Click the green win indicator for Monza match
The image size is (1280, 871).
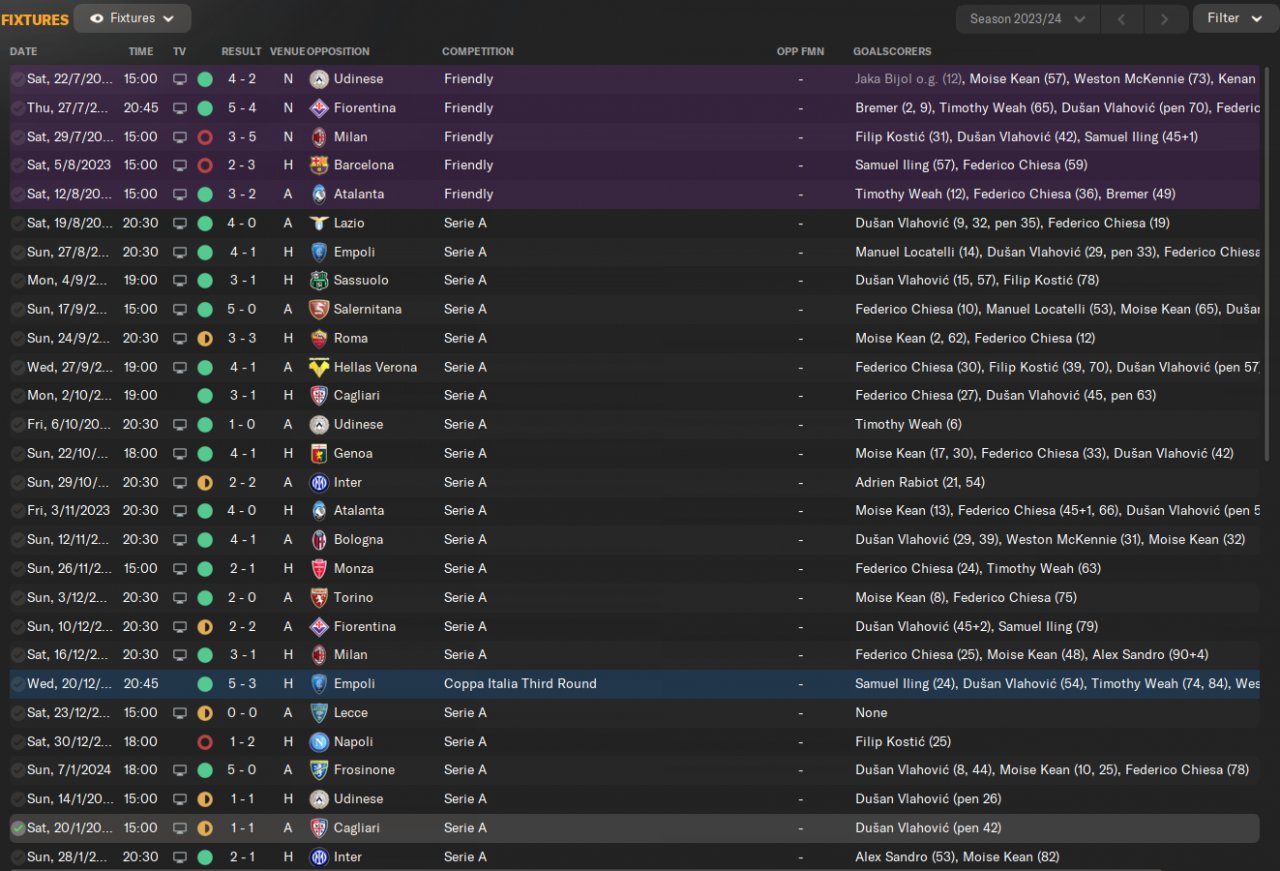tap(205, 568)
